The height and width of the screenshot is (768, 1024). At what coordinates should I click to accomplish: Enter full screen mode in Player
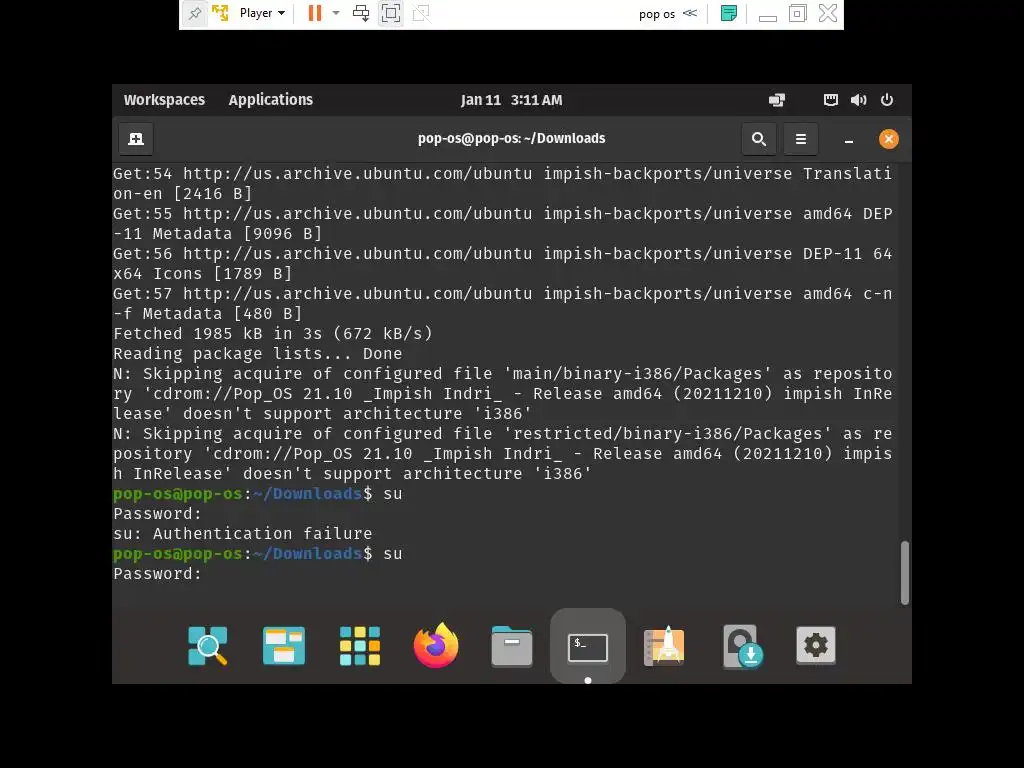(391, 13)
